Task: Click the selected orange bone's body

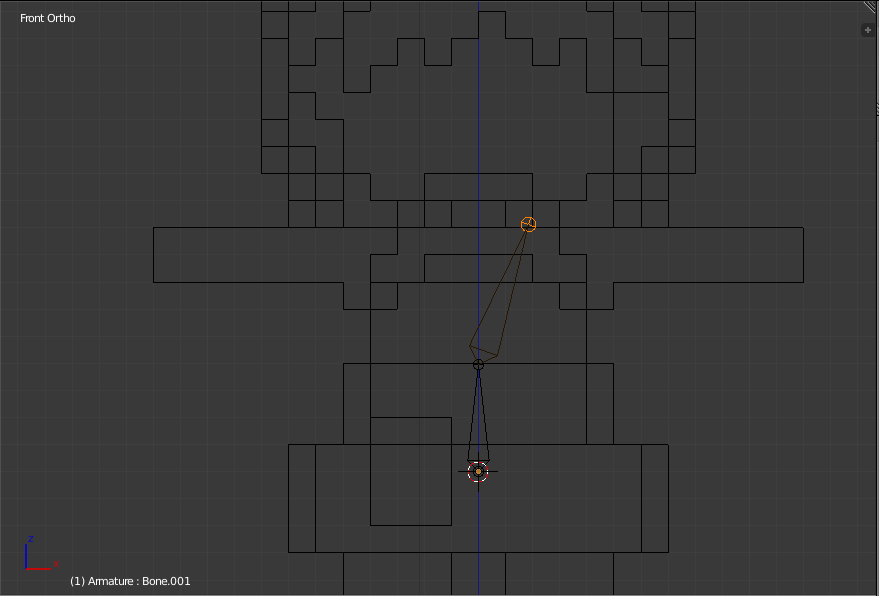Action: [x=498, y=297]
